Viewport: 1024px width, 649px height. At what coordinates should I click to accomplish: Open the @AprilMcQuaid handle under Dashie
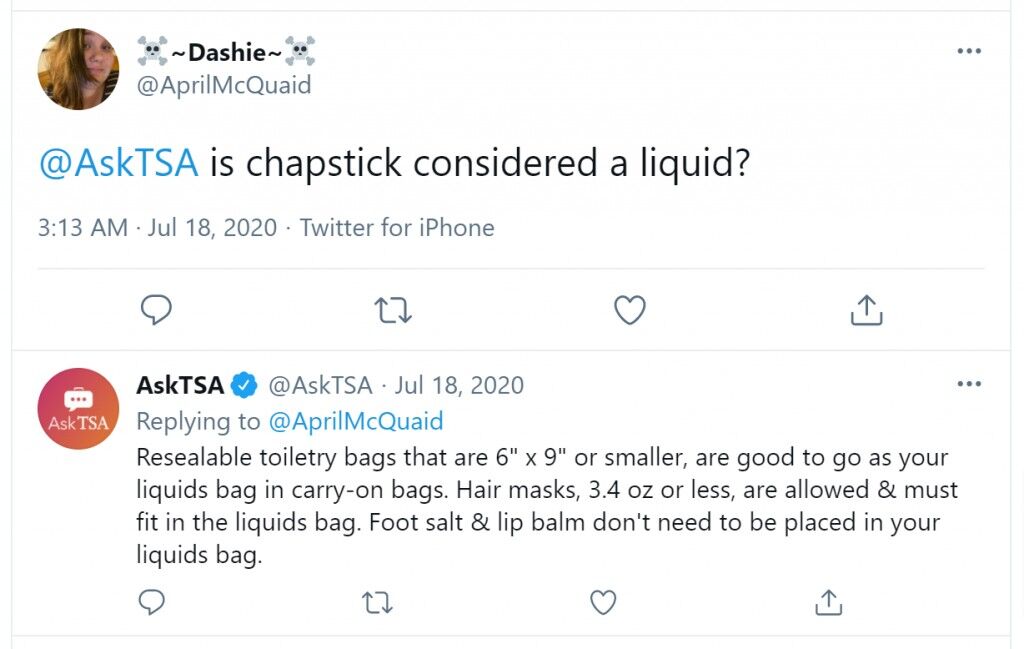coord(224,86)
